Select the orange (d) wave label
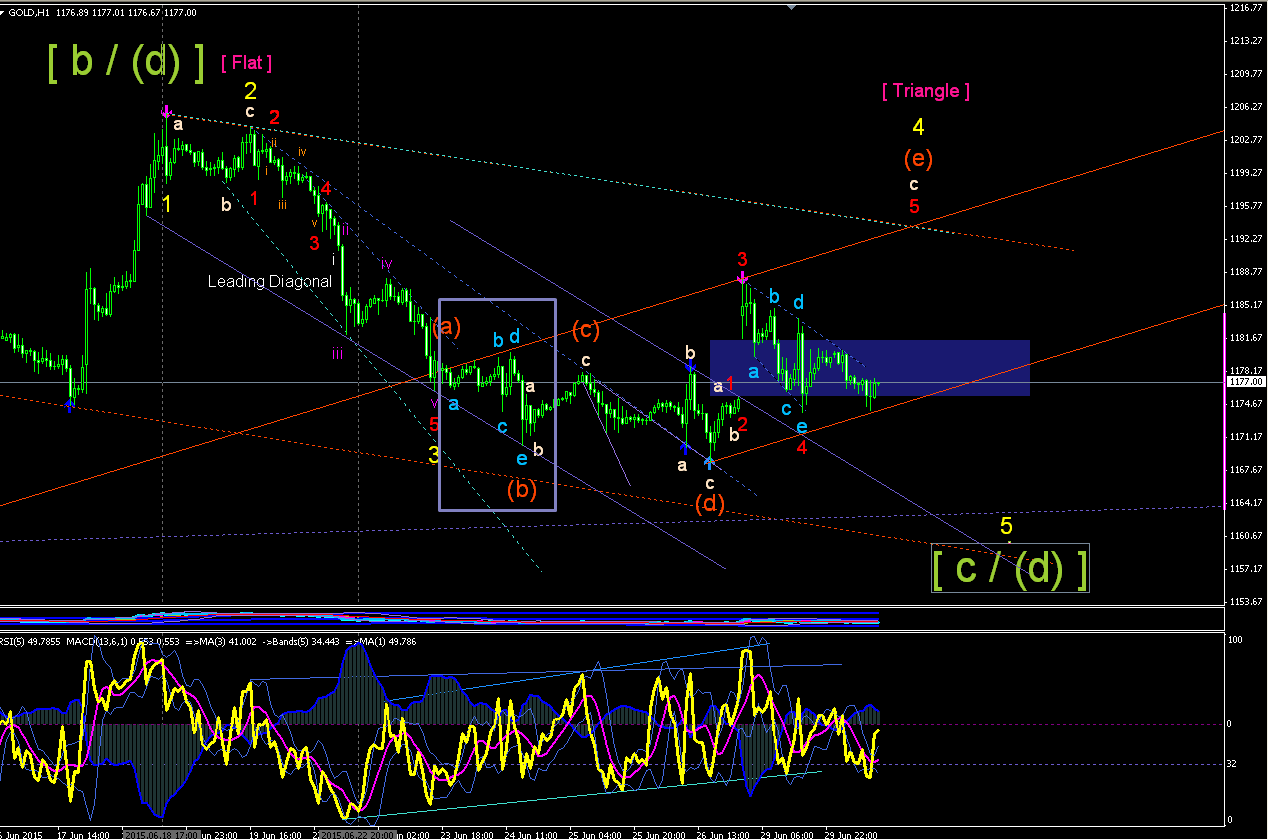 click(709, 504)
